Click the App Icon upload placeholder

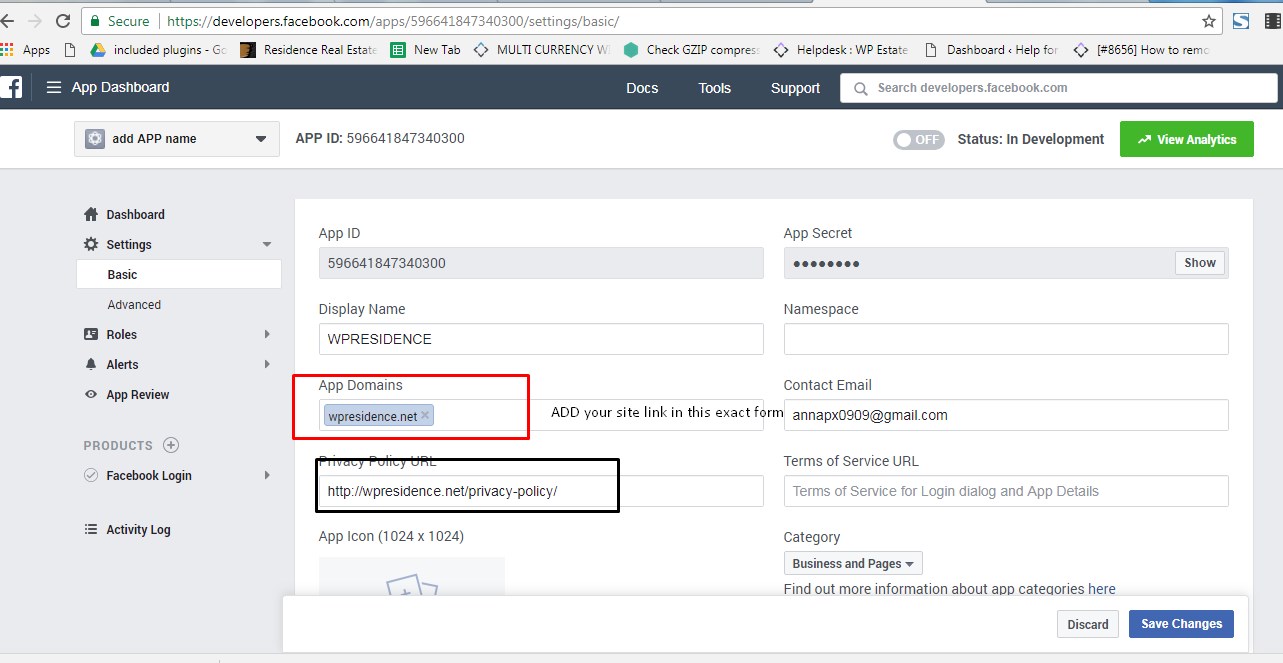(x=411, y=579)
